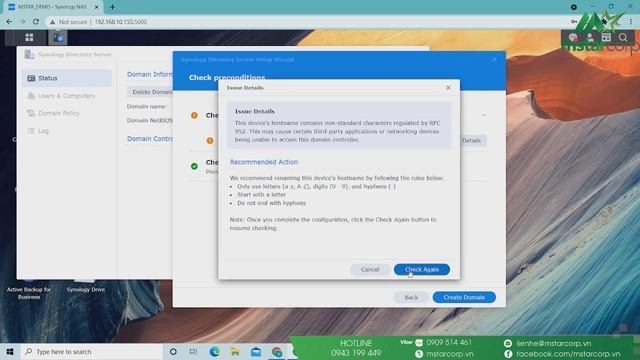
Task: Click Check Again in Issue Details dialog
Action: tap(422, 269)
